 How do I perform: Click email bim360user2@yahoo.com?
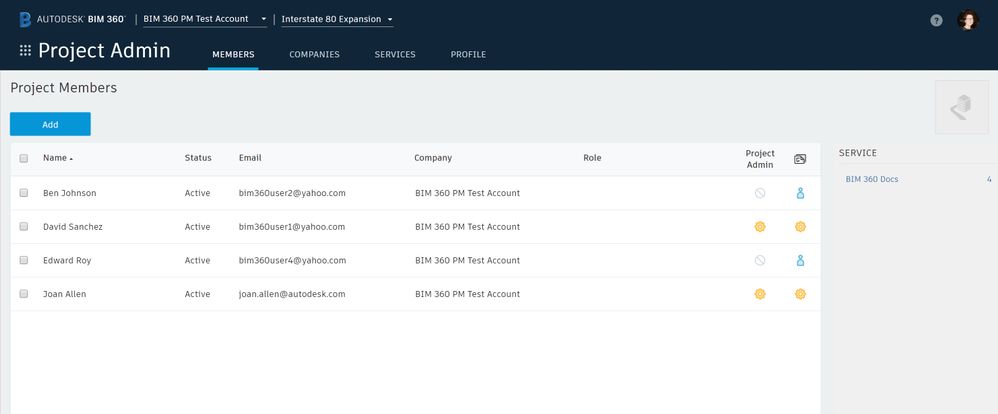coord(292,193)
